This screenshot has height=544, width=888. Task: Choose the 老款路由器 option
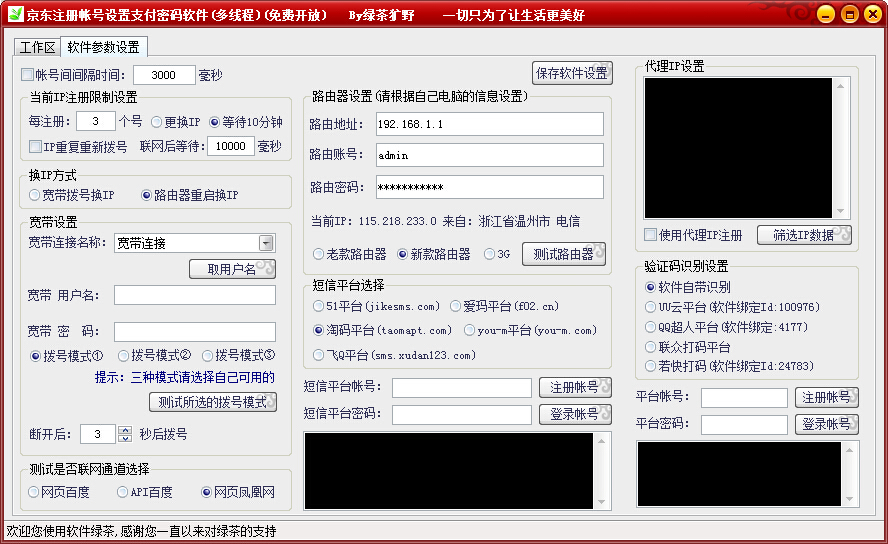coord(320,254)
